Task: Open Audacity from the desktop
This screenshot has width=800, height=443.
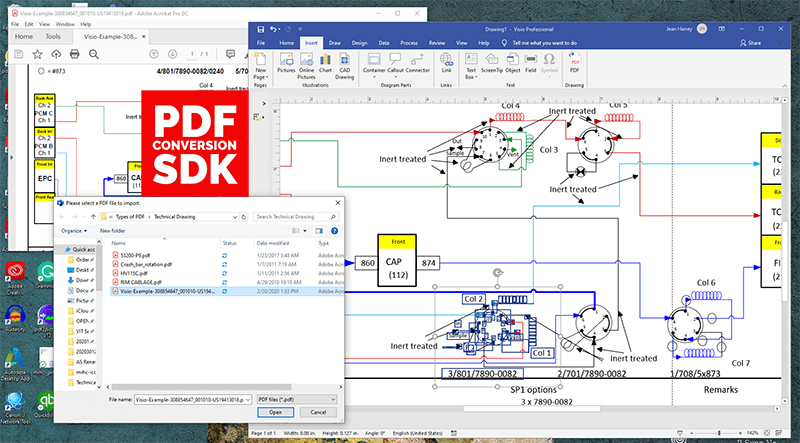Action: [15, 319]
